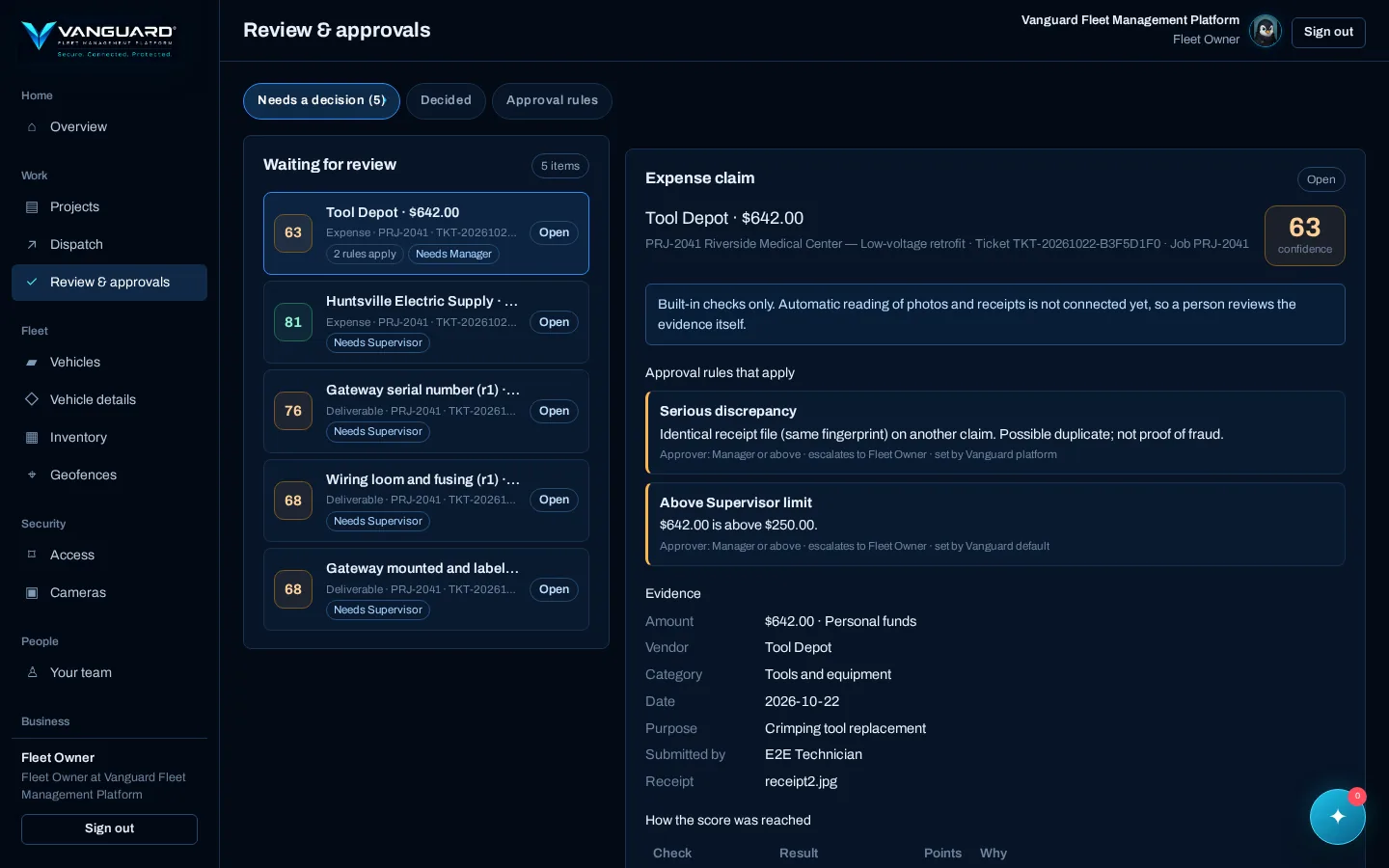Click the Your team person icon
Viewport: 1389px width, 868px height.
click(32, 673)
